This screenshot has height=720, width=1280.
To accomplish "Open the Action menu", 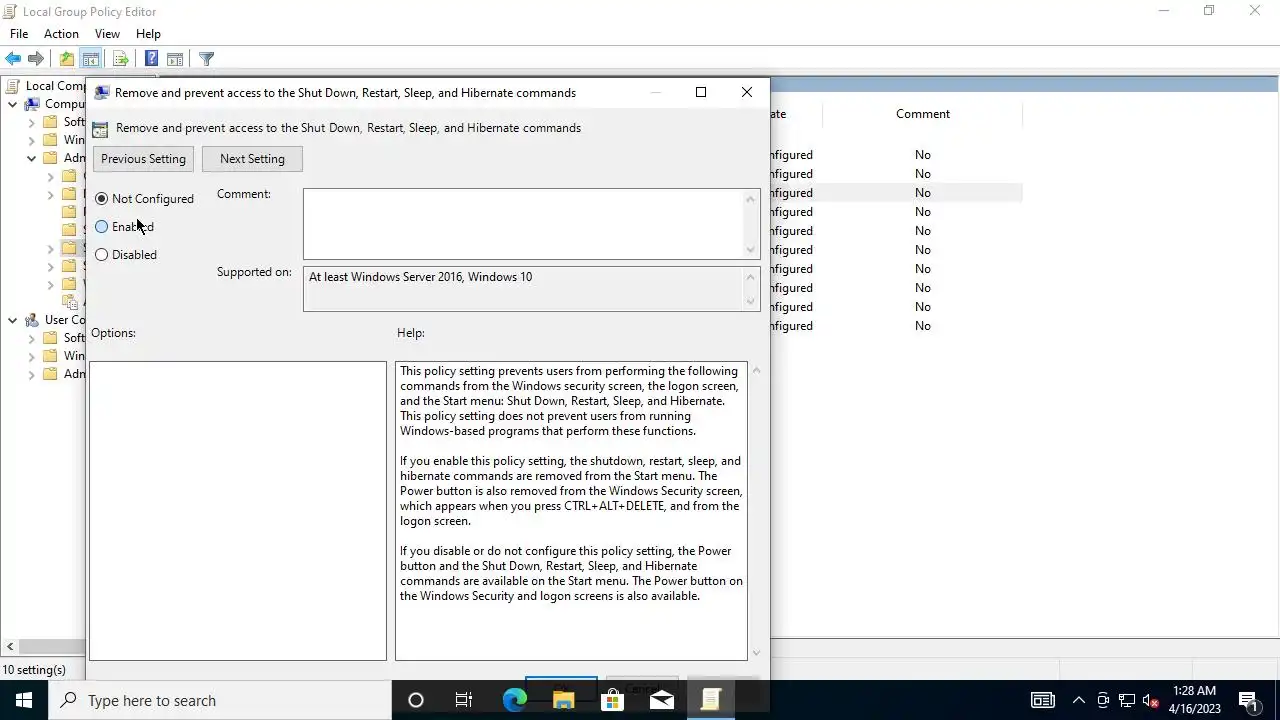I will 61,34.
